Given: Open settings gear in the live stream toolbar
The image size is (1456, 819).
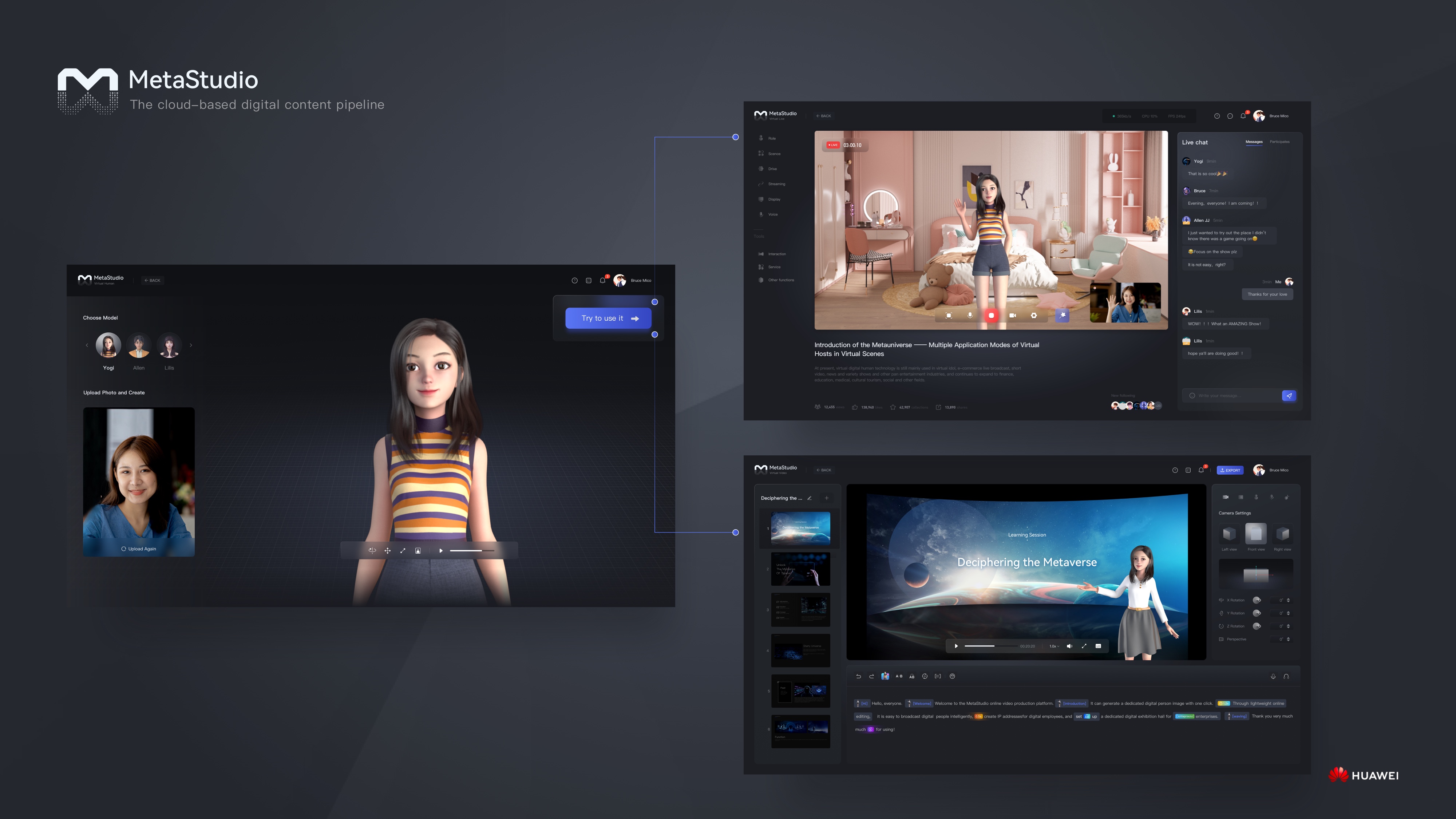Looking at the screenshot, I should coord(1034,316).
